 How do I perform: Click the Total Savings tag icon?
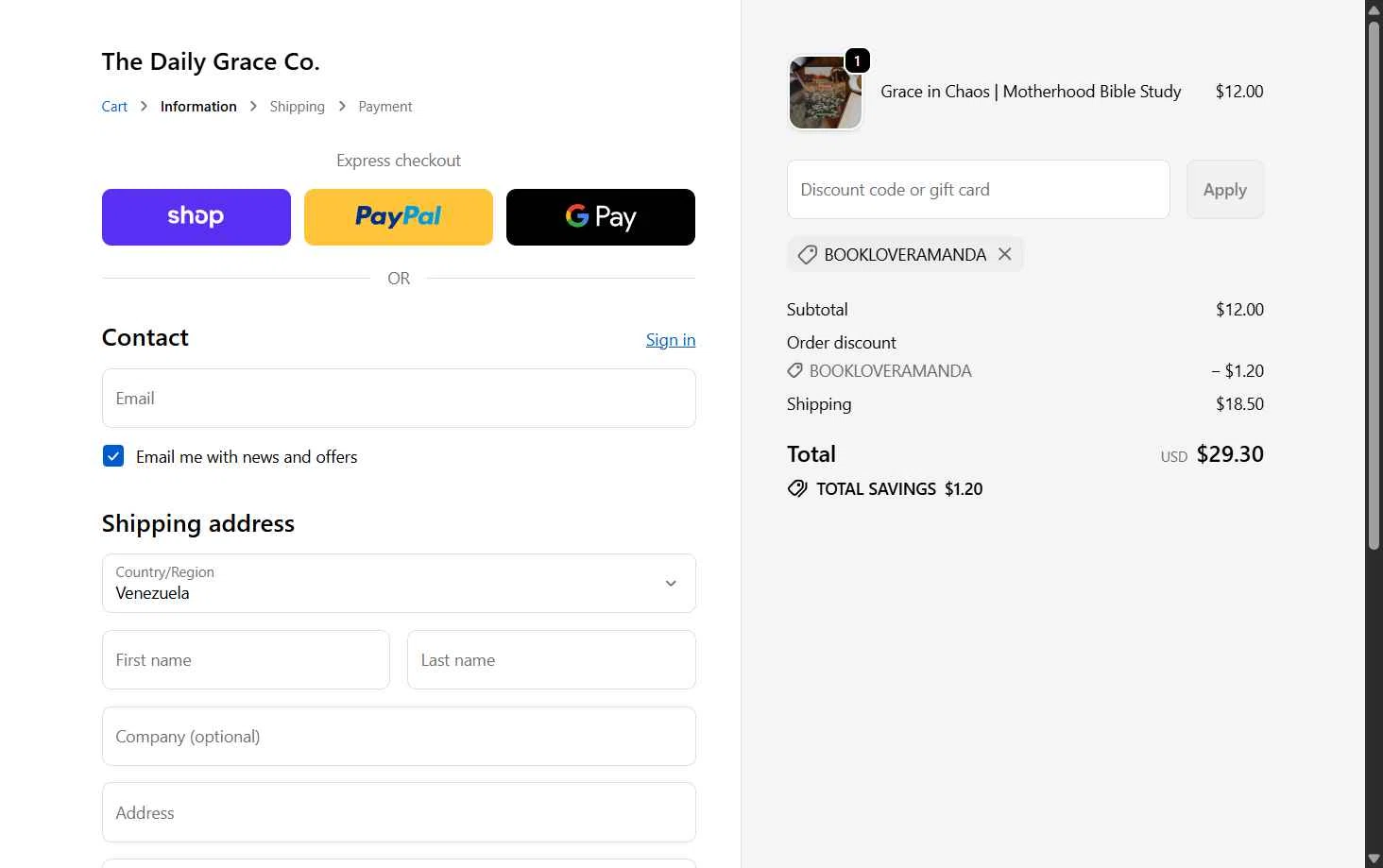coord(797,488)
